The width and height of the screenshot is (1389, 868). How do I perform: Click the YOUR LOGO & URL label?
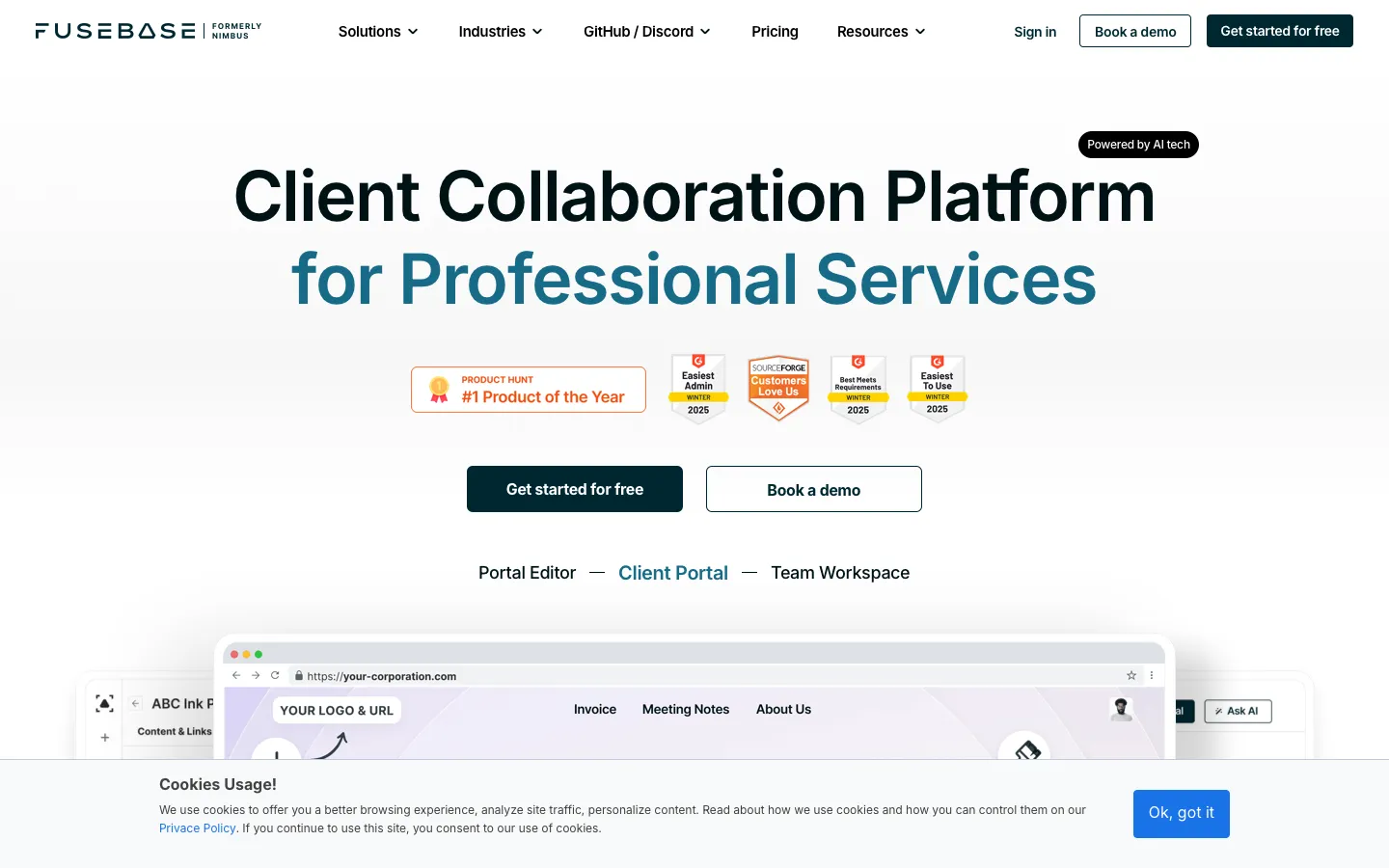(x=337, y=711)
